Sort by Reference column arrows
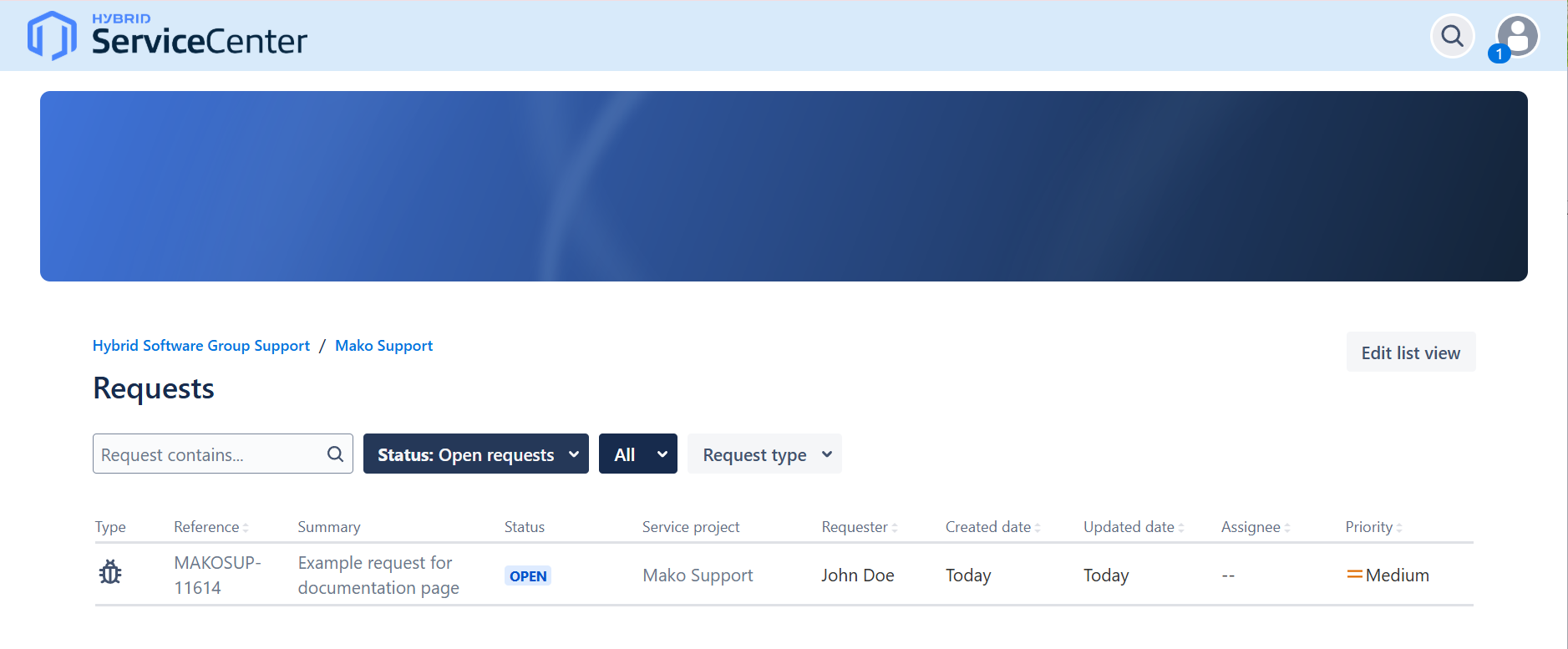Image resolution: width=1568 pixels, height=649 pixels. click(246, 528)
